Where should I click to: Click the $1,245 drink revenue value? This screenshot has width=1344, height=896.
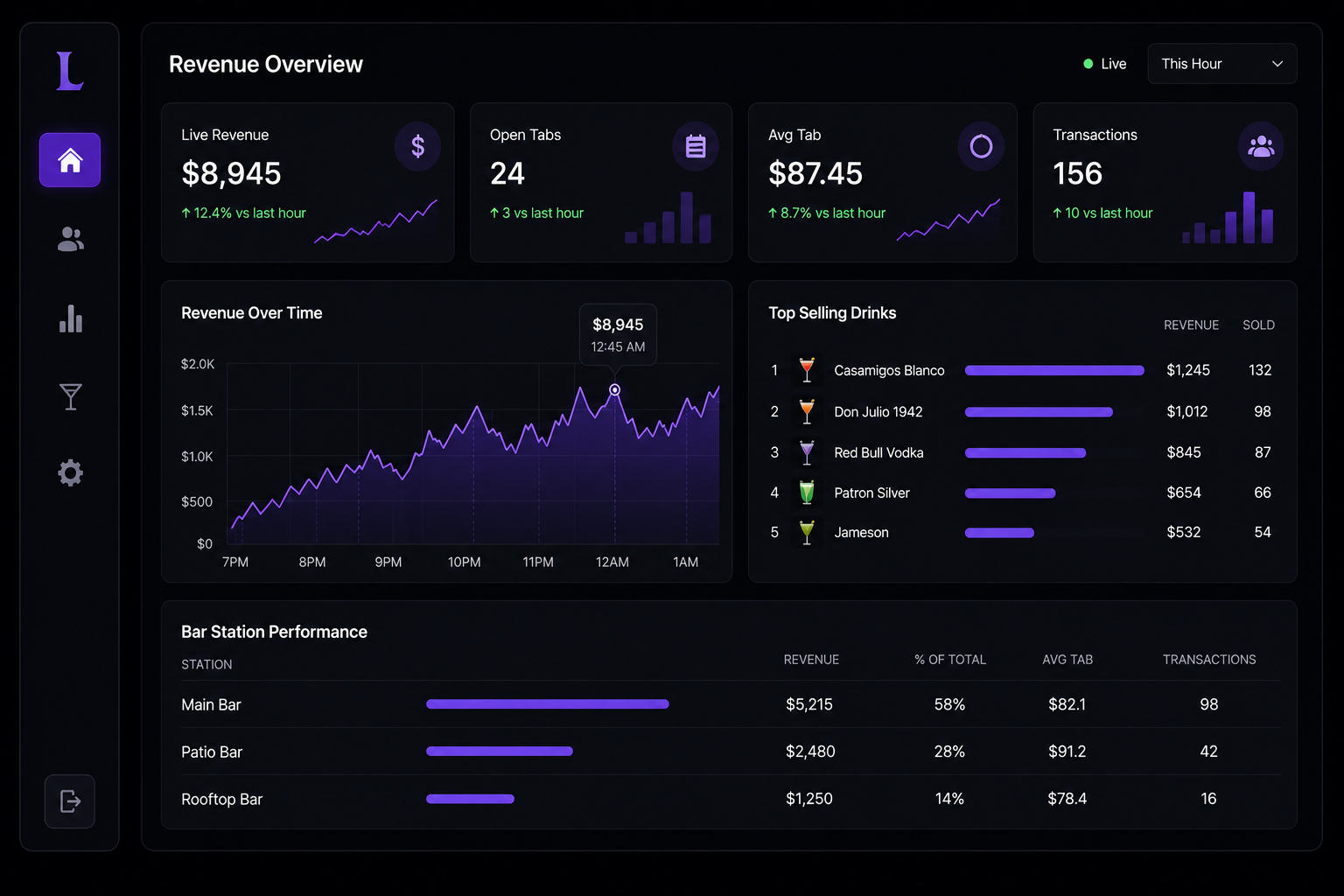click(x=1188, y=370)
